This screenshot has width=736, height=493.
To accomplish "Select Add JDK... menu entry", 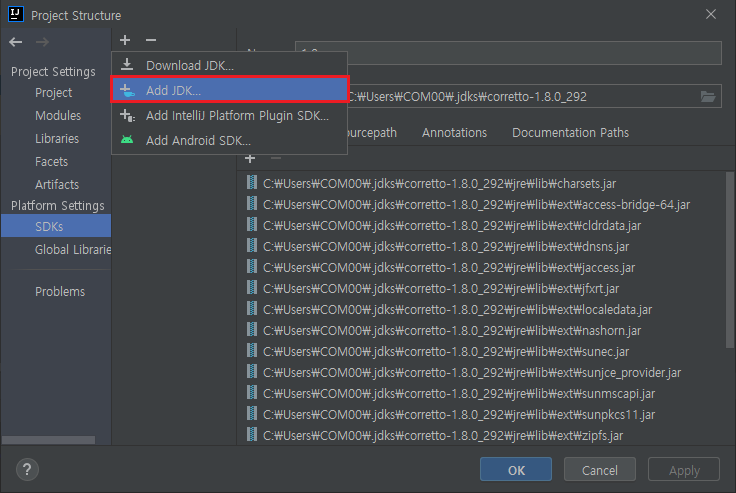I will coord(230,90).
